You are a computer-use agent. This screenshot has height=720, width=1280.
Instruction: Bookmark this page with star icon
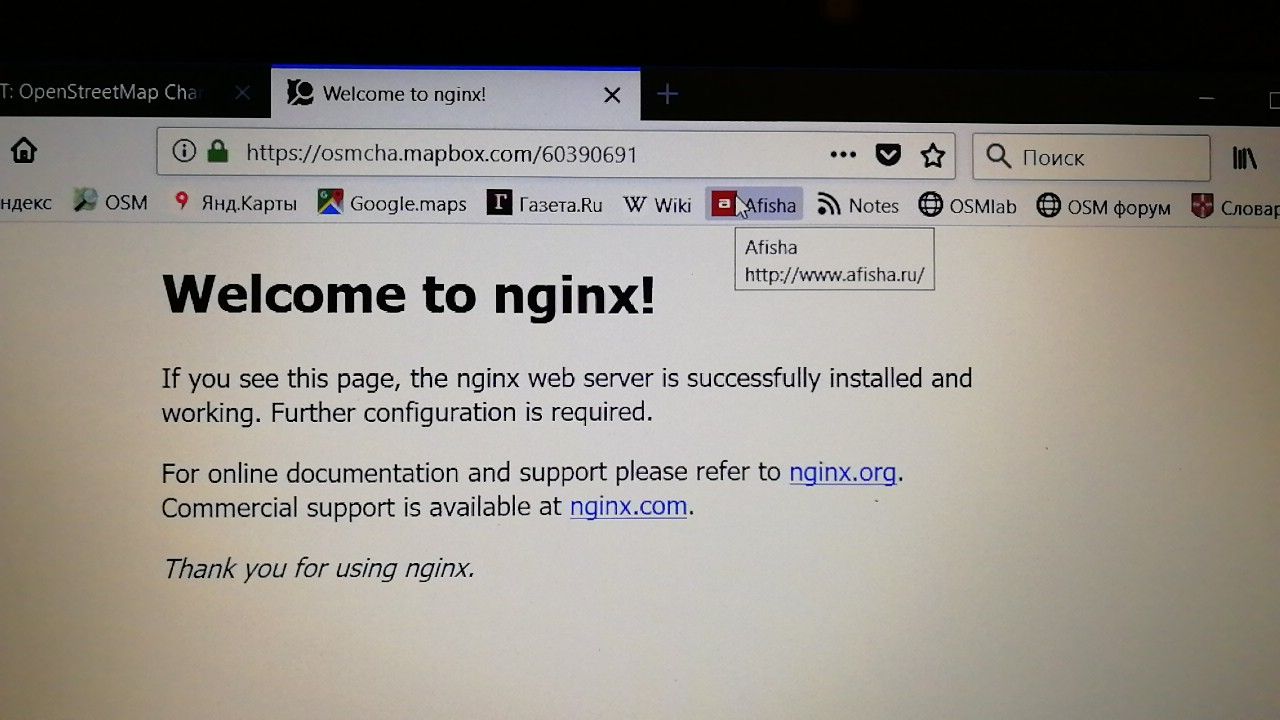[933, 155]
